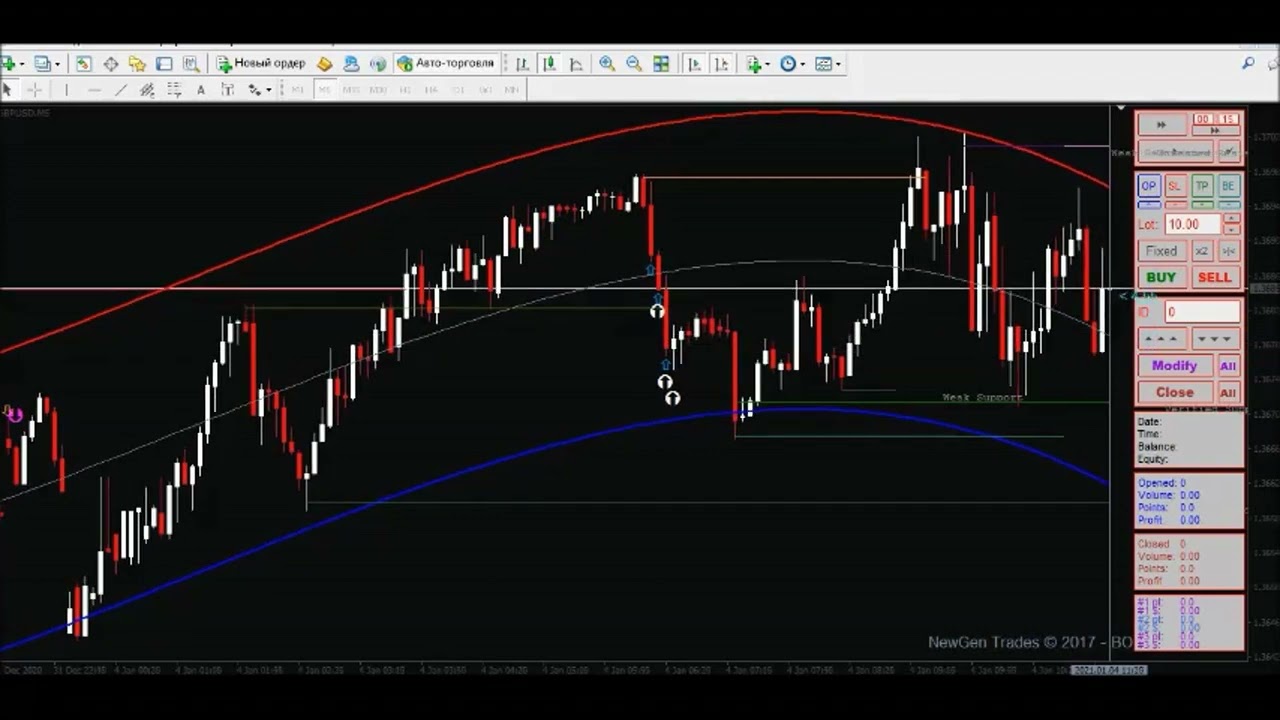Toggle the OP option in the panel
This screenshot has width=1280, height=720.
1149,186
